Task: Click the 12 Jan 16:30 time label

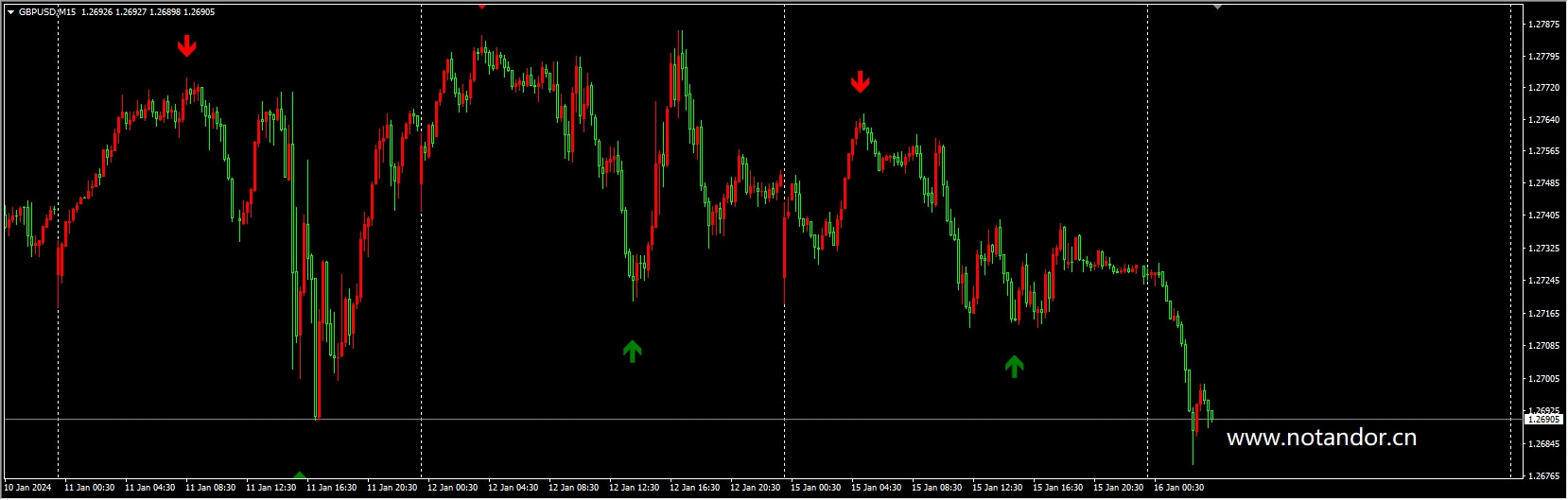Action: click(x=694, y=488)
